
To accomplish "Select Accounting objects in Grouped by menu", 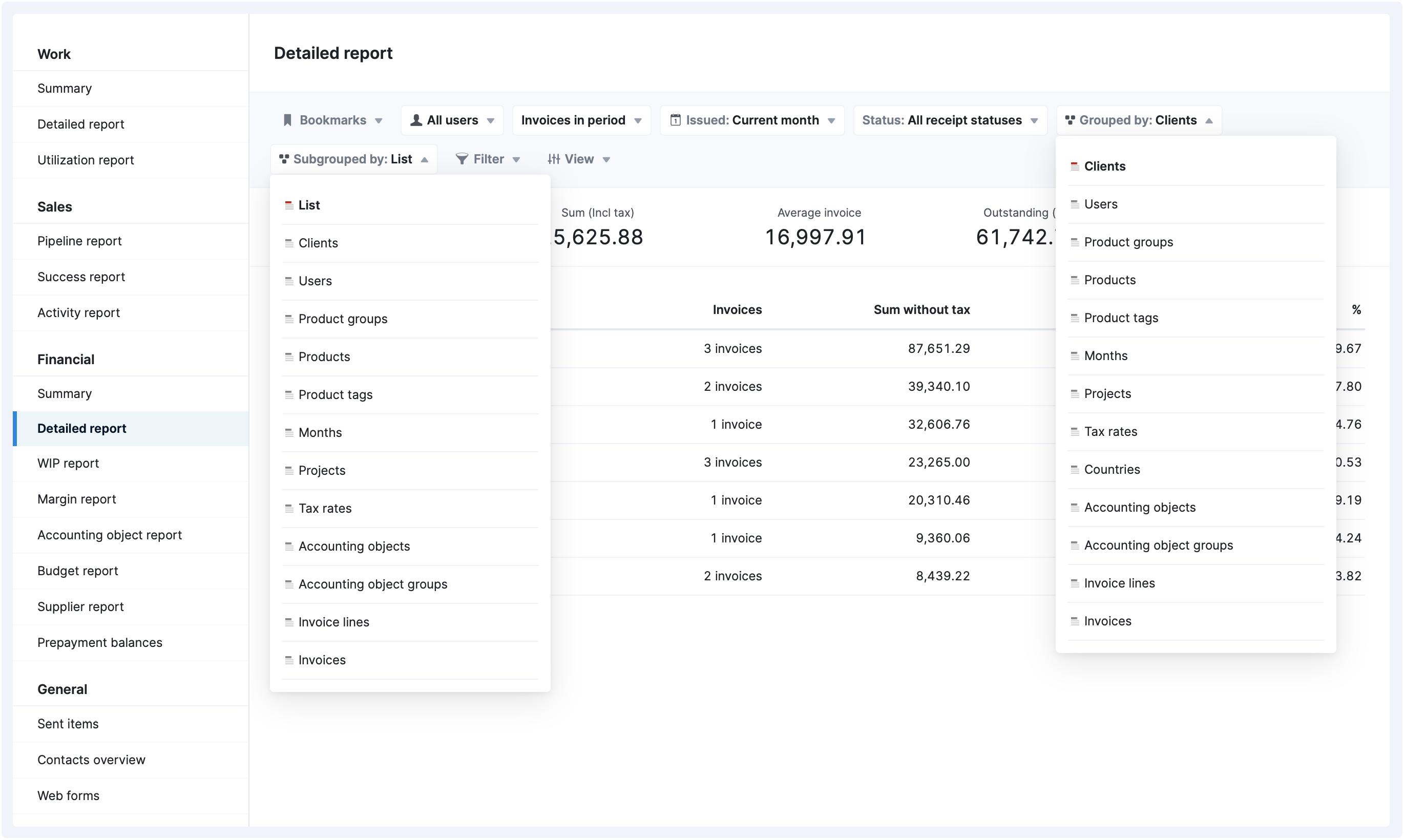I will [x=1195, y=507].
